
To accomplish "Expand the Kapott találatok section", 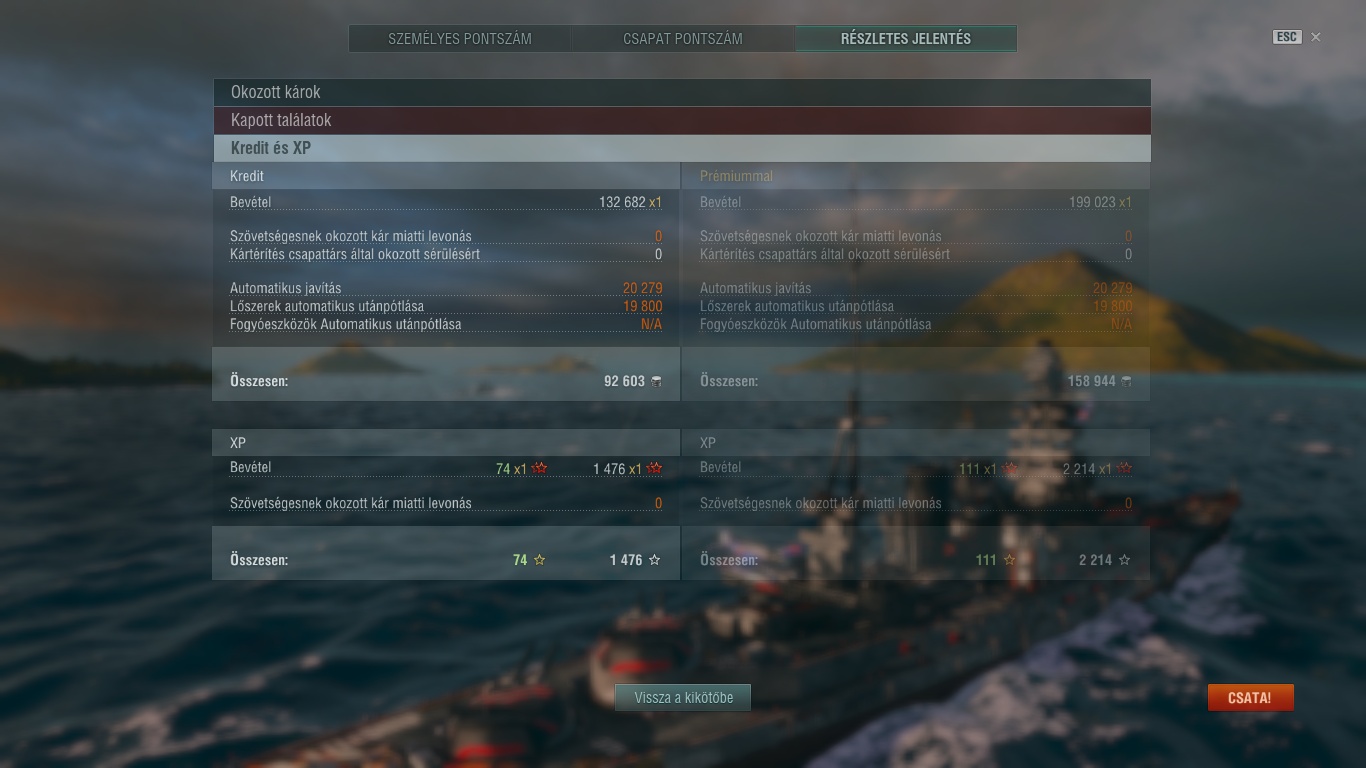I will (x=682, y=120).
